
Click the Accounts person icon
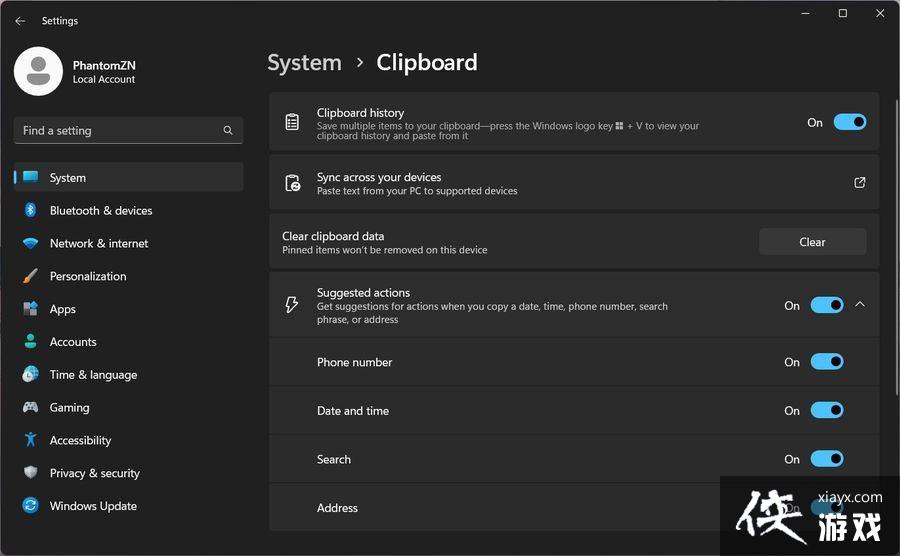click(x=30, y=341)
